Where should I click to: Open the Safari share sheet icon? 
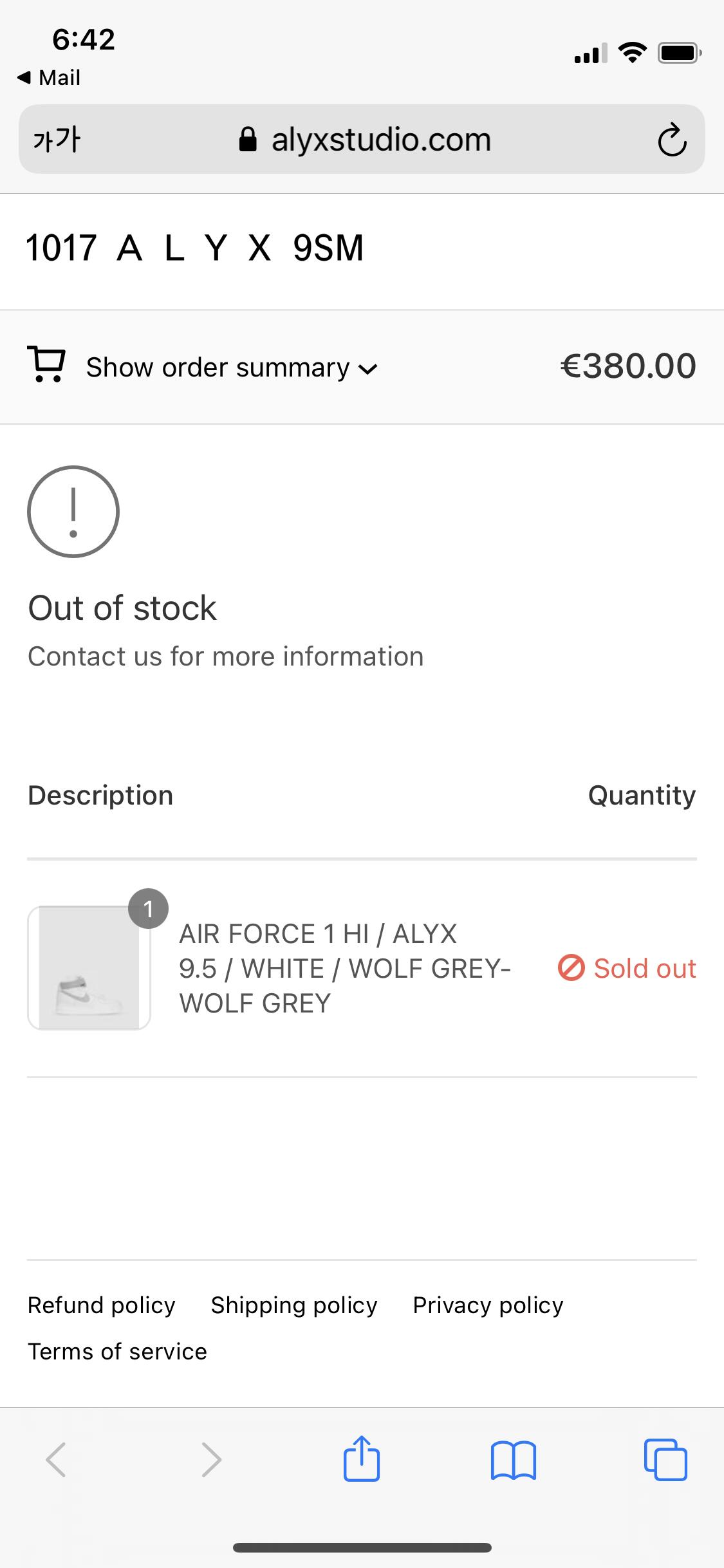(x=361, y=1459)
